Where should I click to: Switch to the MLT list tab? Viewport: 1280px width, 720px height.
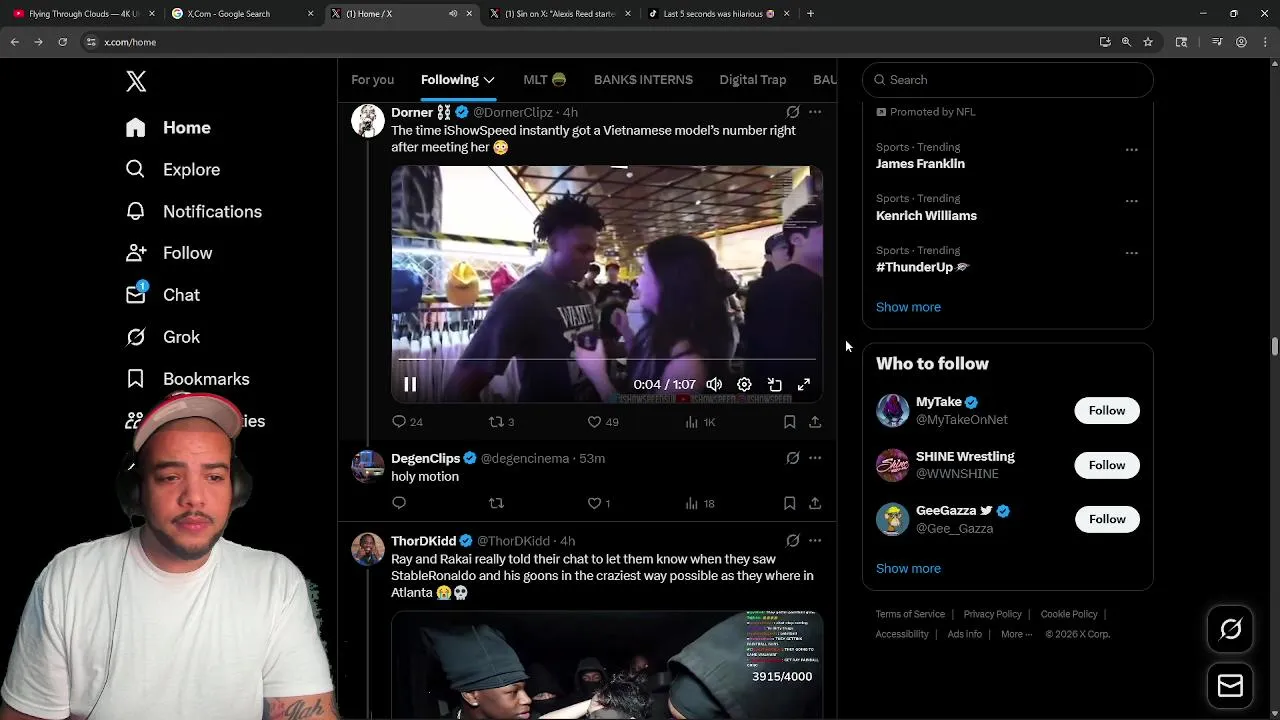tap(545, 80)
